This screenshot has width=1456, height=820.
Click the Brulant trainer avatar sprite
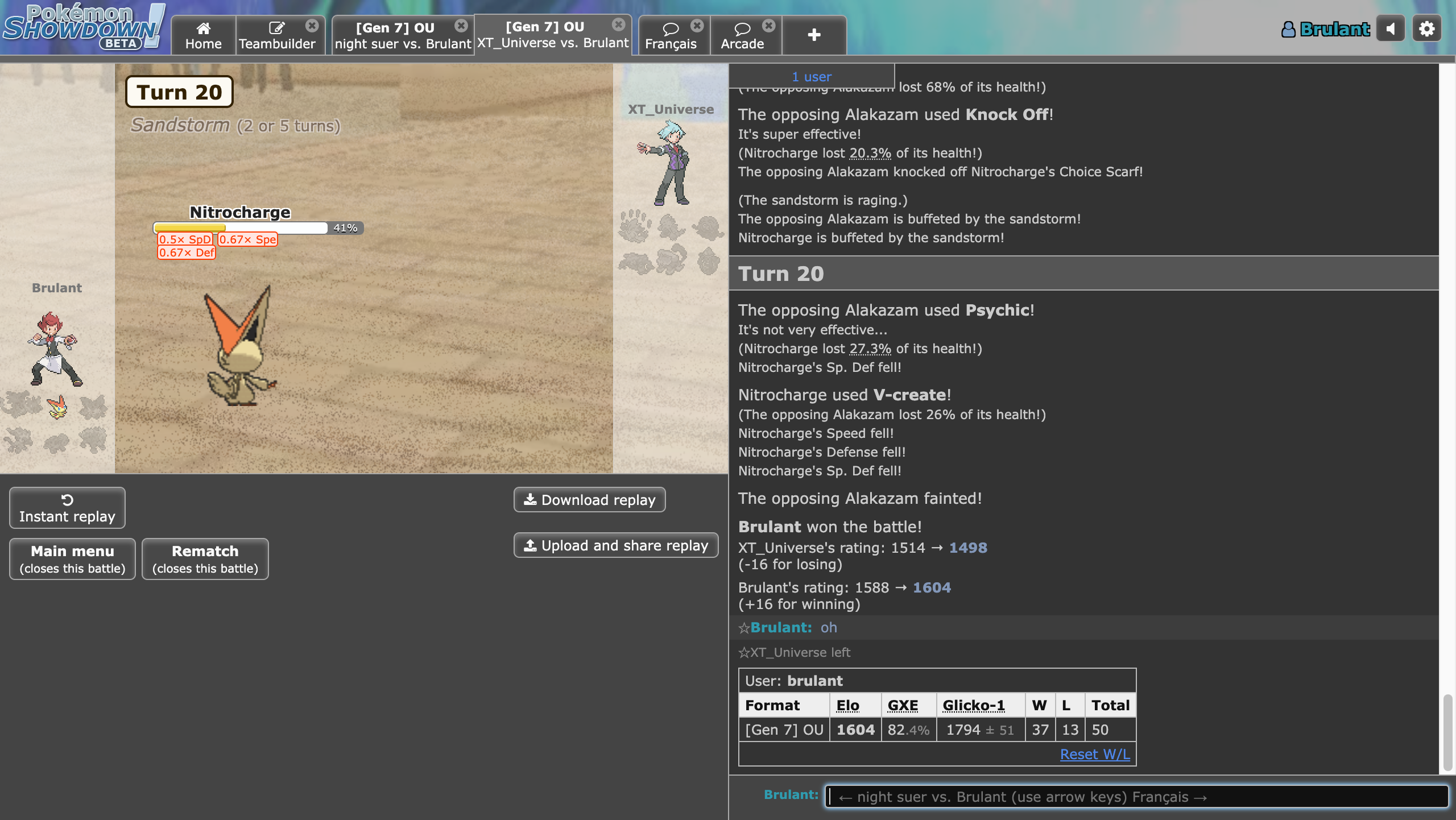pyautogui.click(x=55, y=349)
